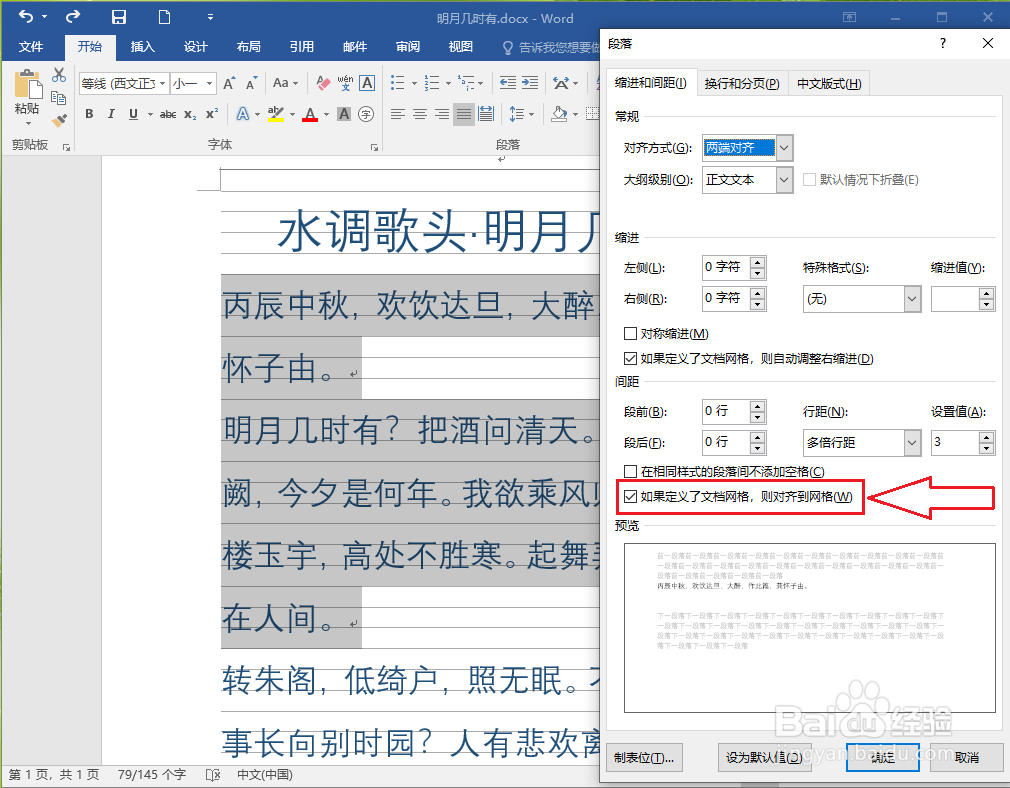This screenshot has width=1010, height=788.
Task: Disable 如果定义了文档网格，则对齐到网格 checkbox
Action: pos(633,495)
